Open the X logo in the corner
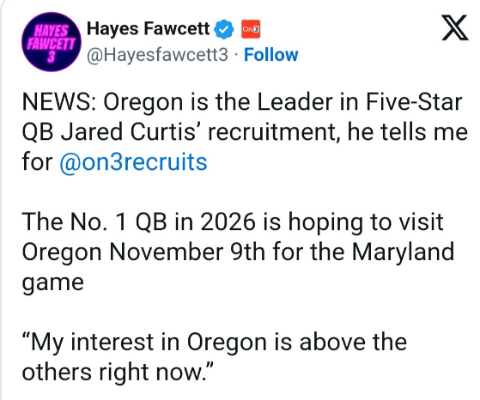480x400 pixels. click(x=455, y=28)
